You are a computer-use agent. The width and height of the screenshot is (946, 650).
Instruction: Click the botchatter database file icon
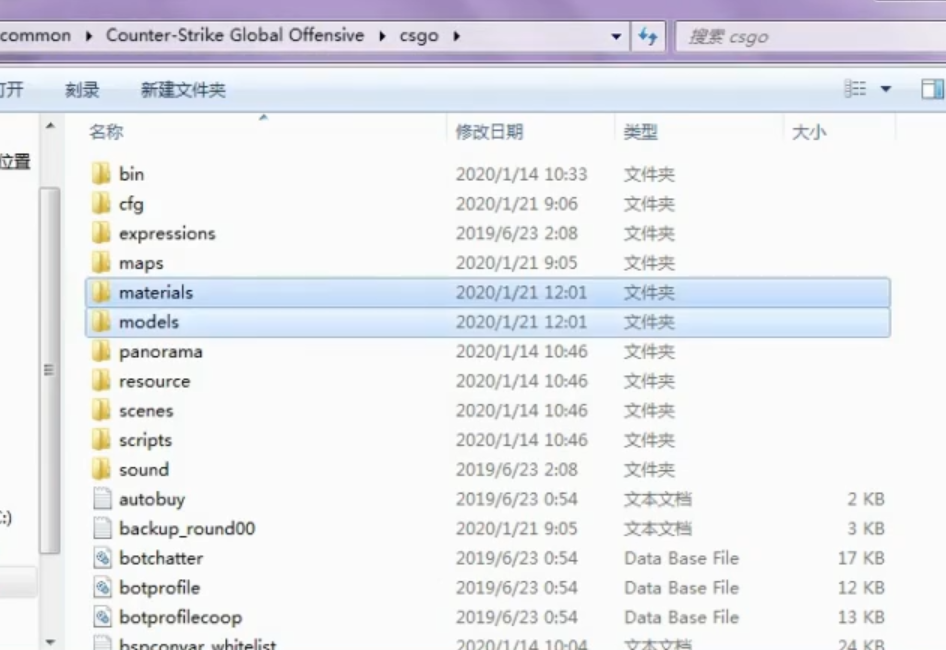coord(103,558)
